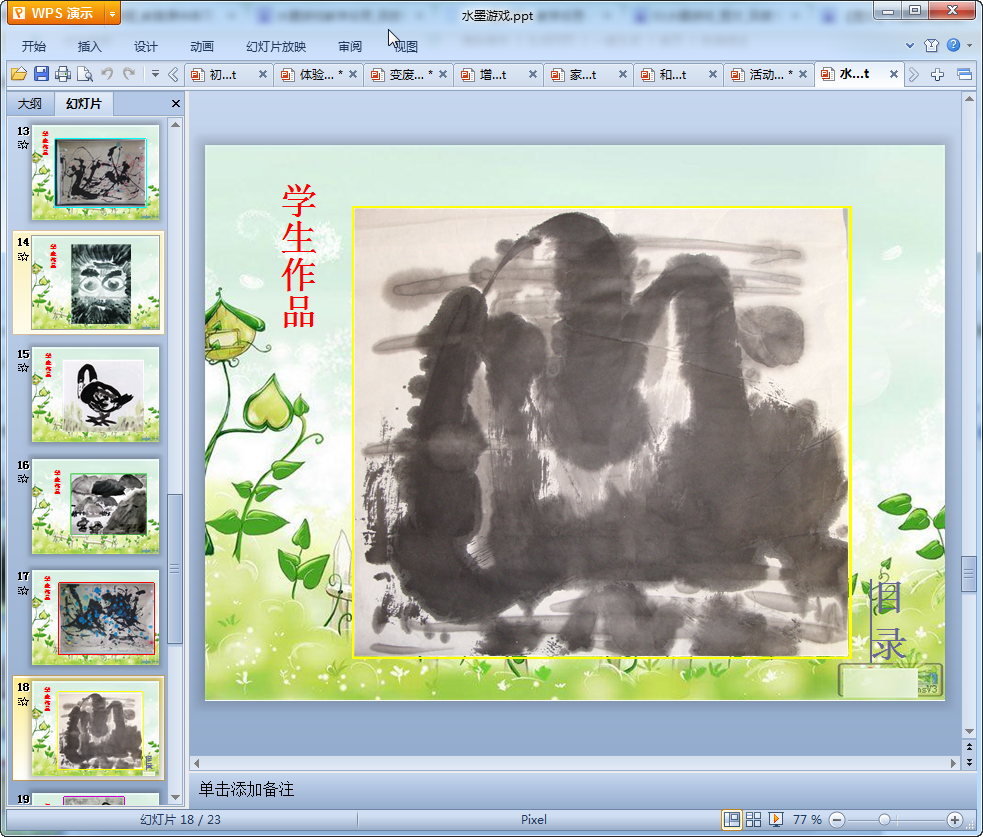Screen dimensions: 983x837
Task: Open the document tab list icon
Action: tap(965, 75)
